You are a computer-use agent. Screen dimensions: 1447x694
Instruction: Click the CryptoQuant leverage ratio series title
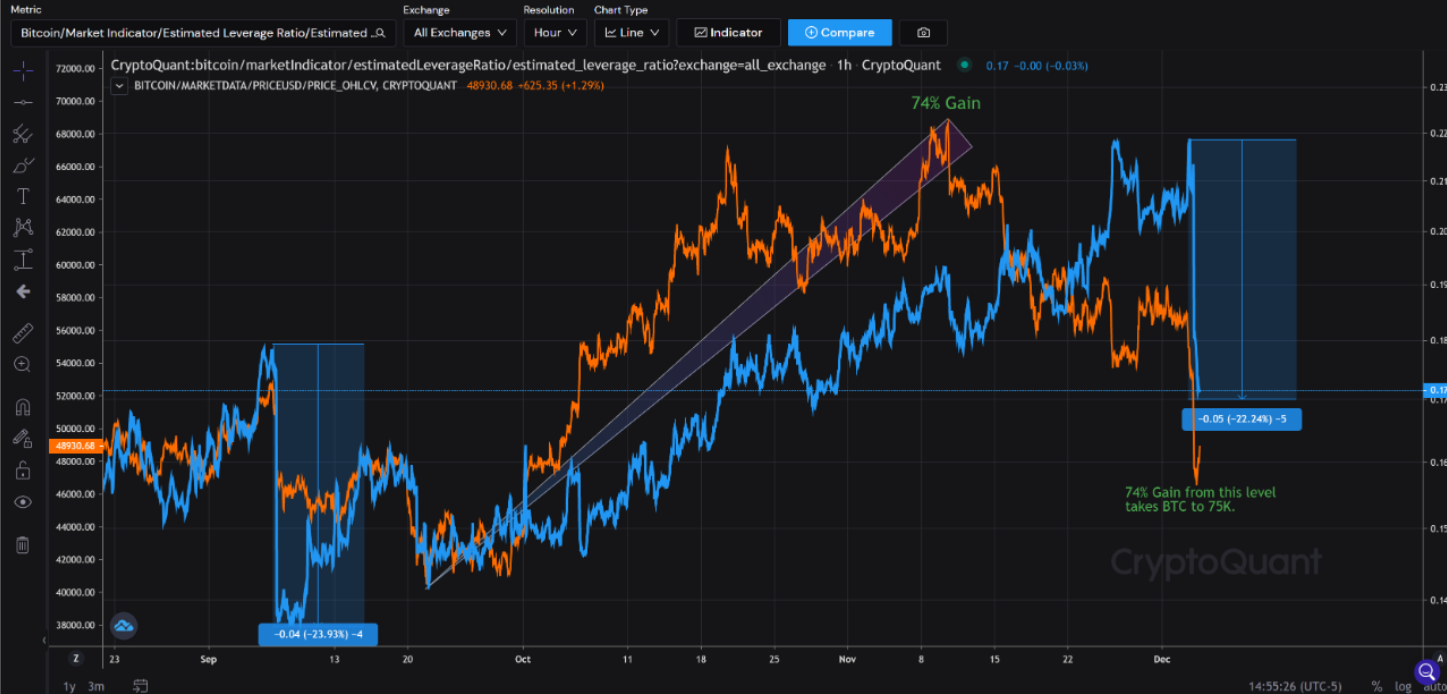point(525,65)
